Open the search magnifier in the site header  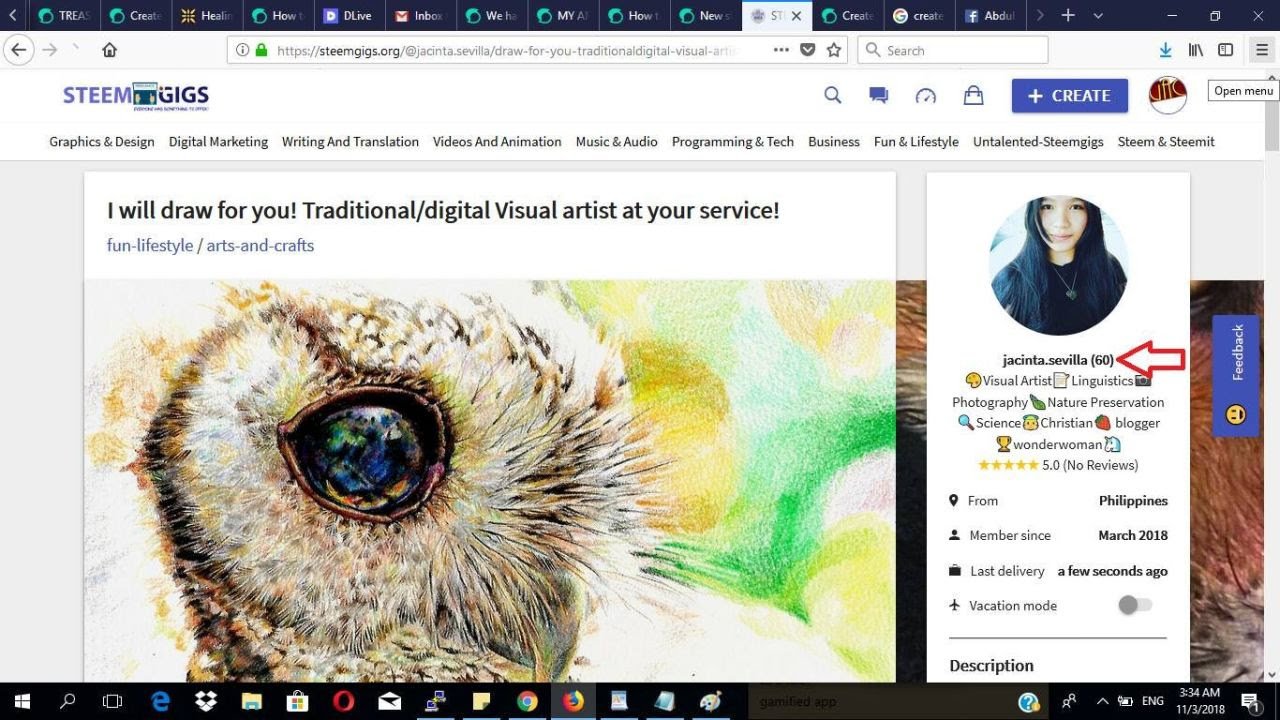point(832,95)
